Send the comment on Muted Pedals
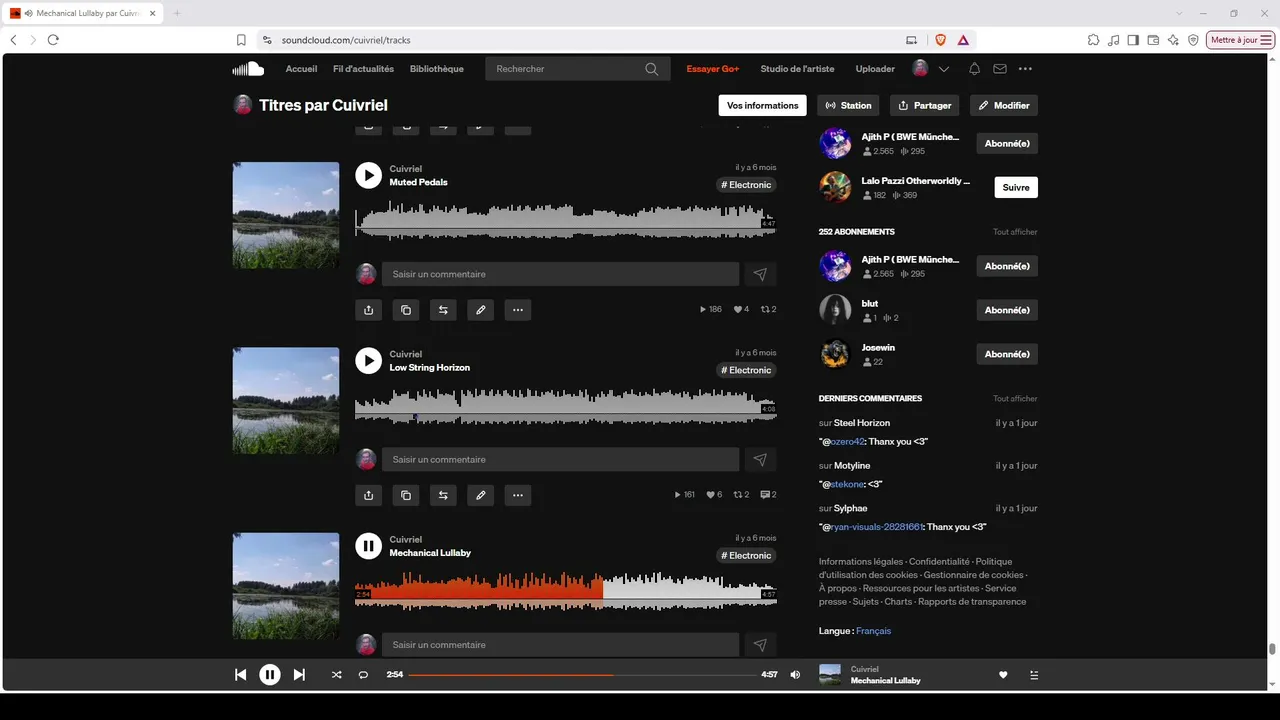The image size is (1280, 720). coord(760,274)
